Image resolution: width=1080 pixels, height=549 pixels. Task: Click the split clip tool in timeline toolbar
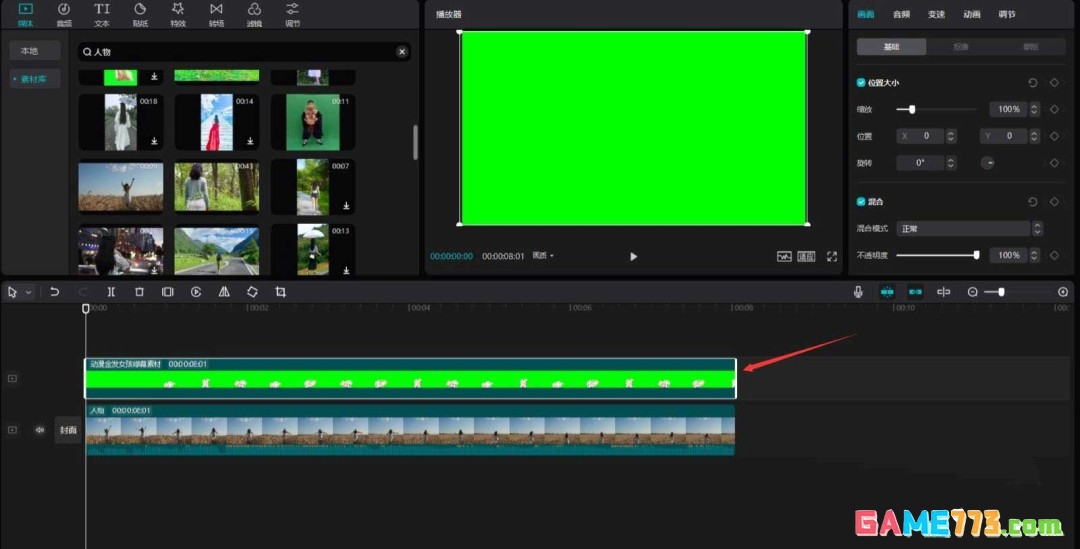[x=111, y=292]
